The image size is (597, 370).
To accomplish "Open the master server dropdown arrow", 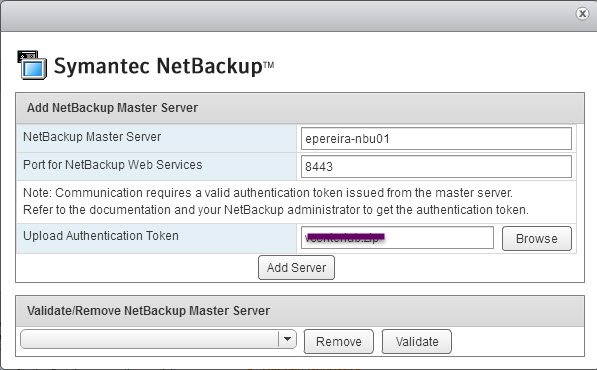I will coord(287,339).
